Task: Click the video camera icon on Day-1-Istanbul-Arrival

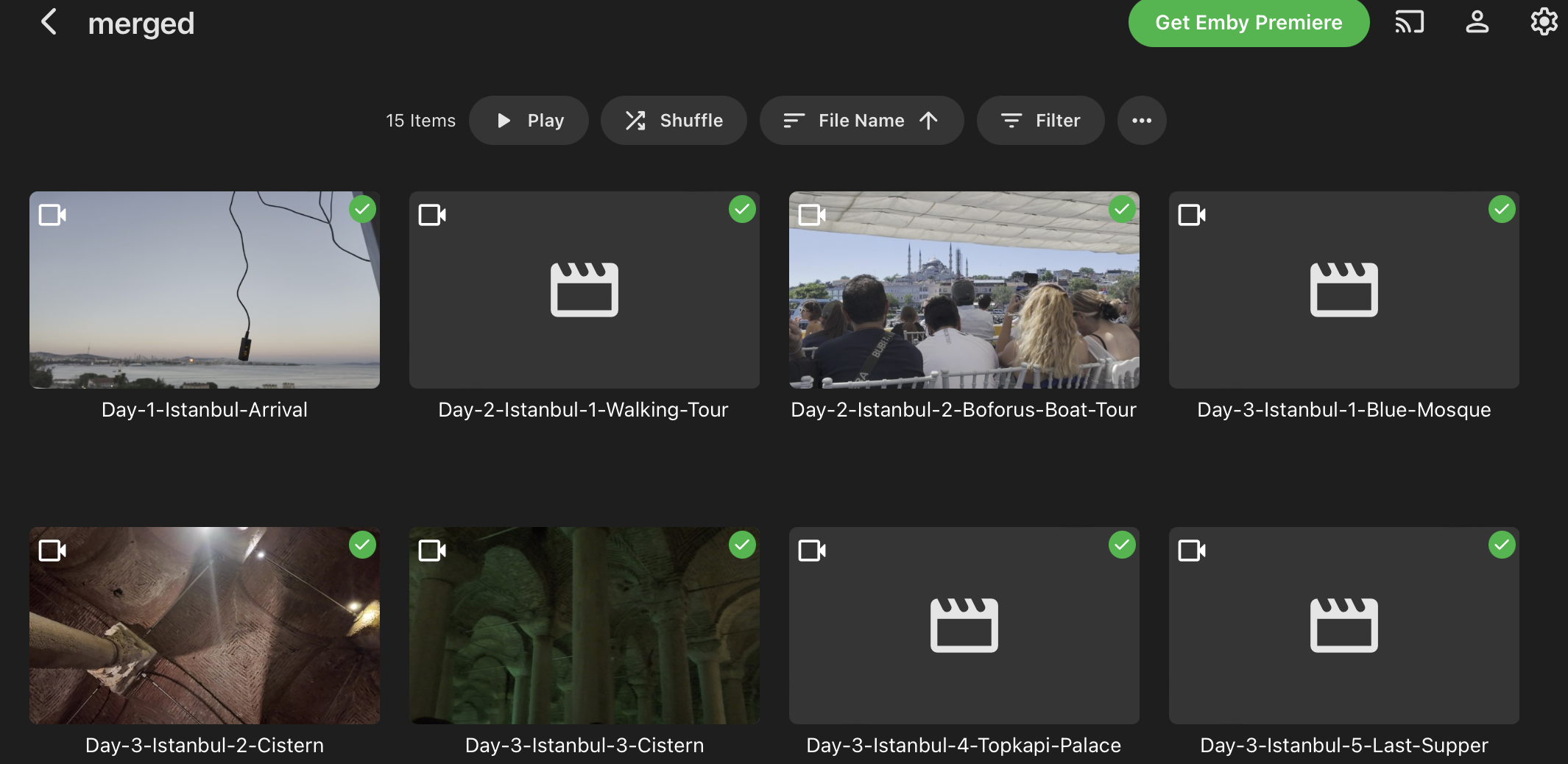Action: [x=52, y=215]
